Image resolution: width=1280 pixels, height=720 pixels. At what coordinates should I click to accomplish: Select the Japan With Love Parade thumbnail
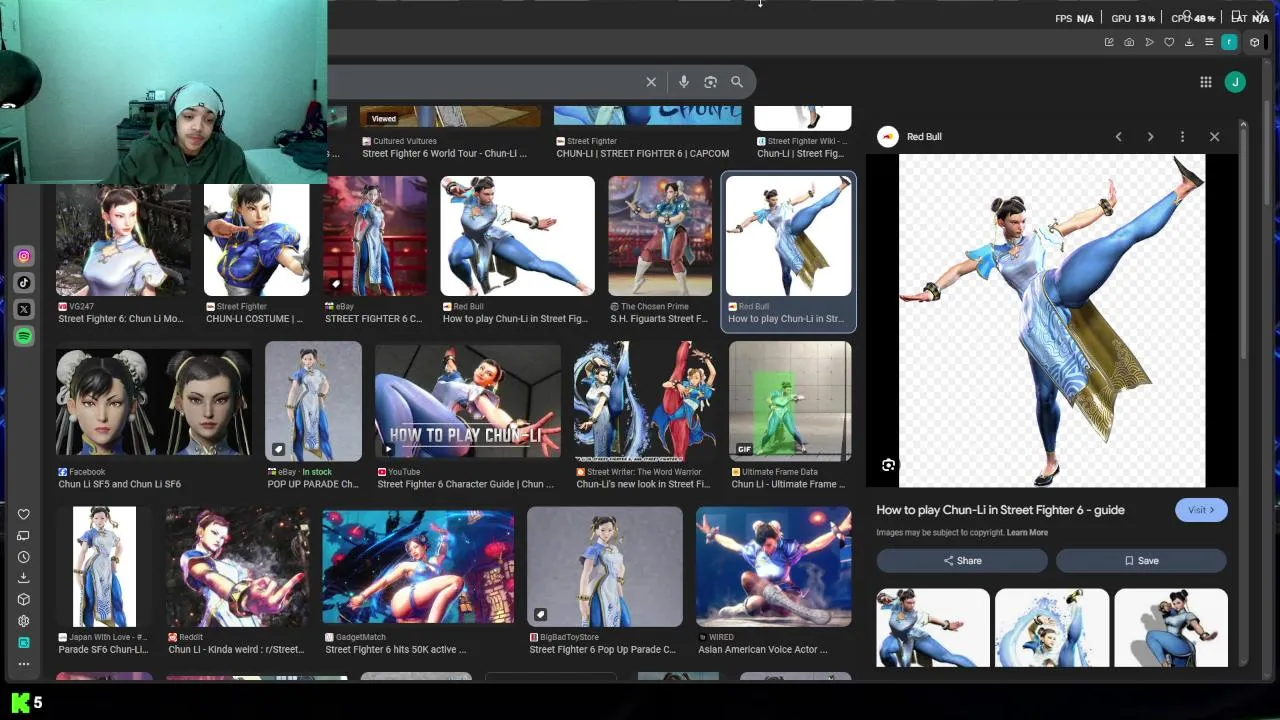pyautogui.click(x=104, y=567)
